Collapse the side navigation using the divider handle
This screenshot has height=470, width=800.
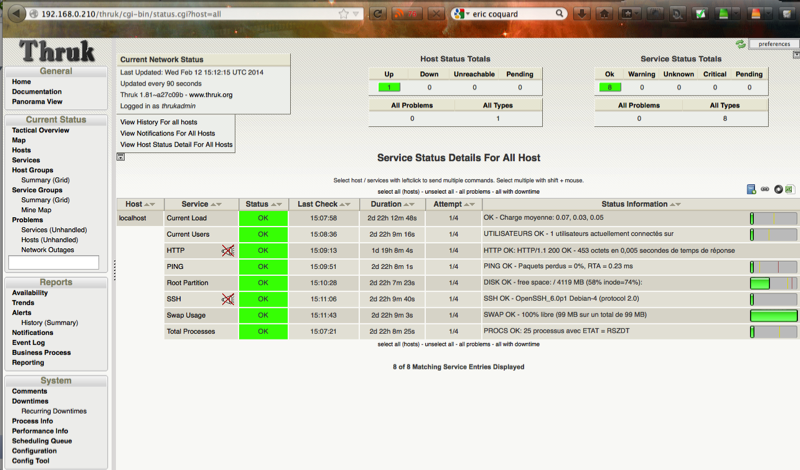pos(114,265)
